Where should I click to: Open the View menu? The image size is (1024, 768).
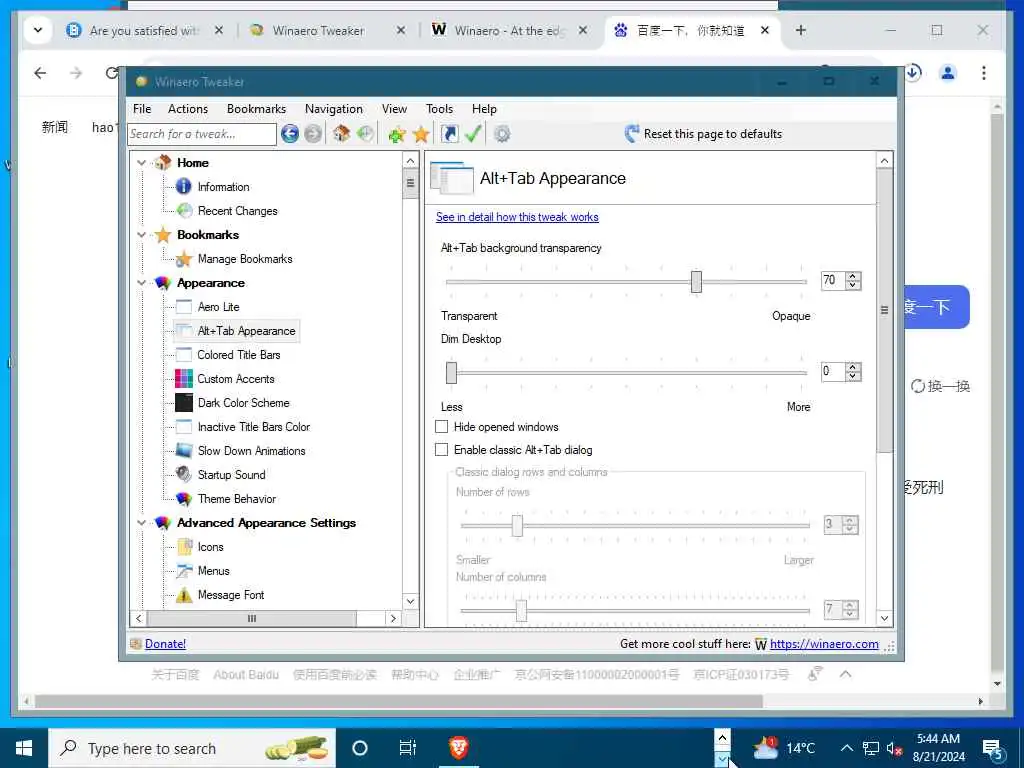pyautogui.click(x=394, y=109)
